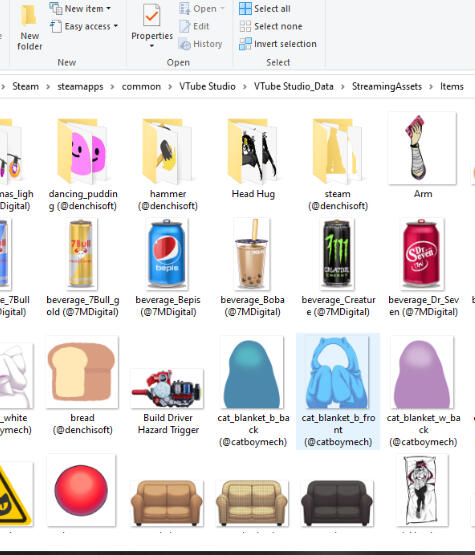Open file History
The width and height of the screenshot is (475, 555).
pos(201,44)
